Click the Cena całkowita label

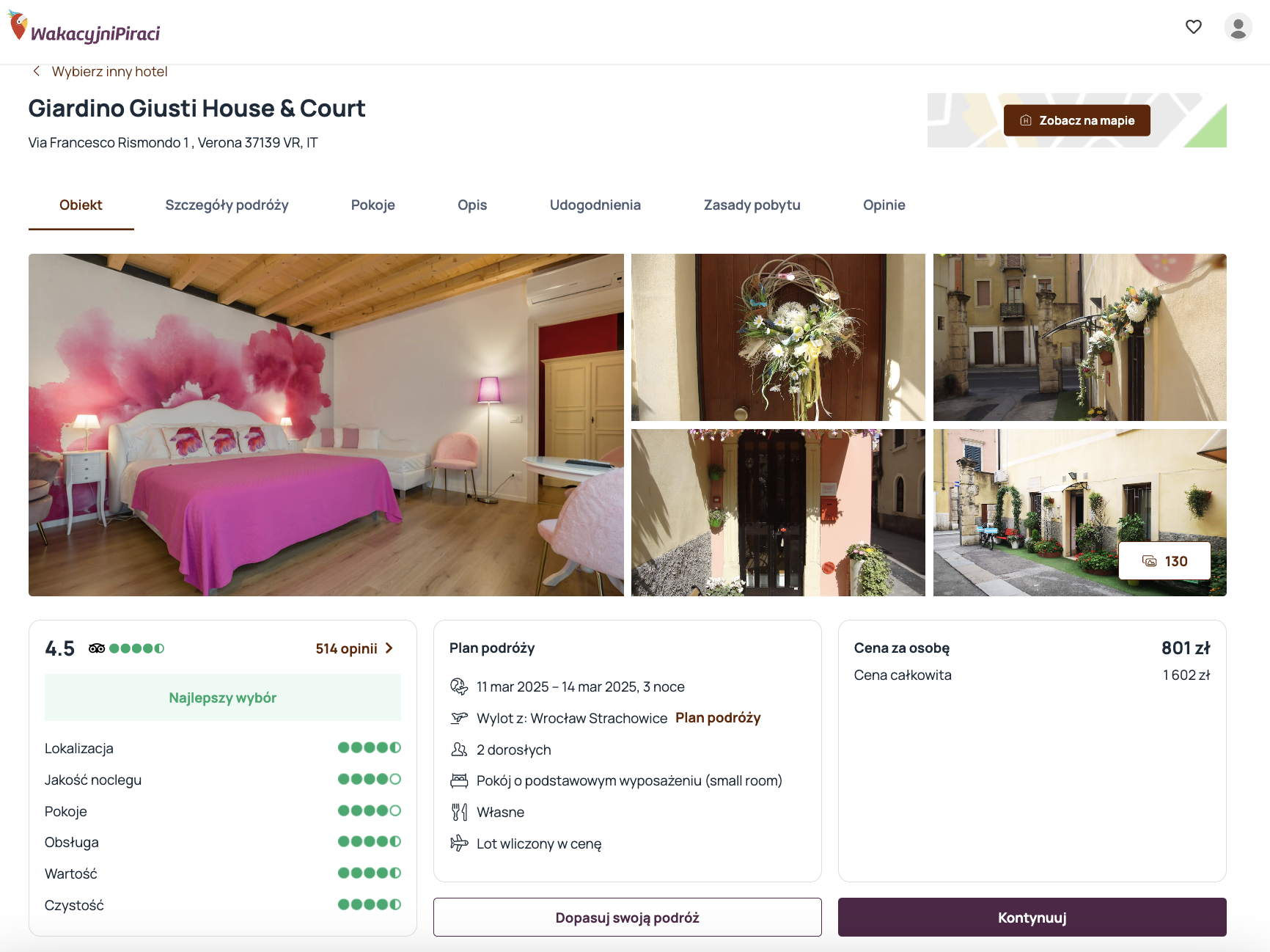click(x=903, y=675)
